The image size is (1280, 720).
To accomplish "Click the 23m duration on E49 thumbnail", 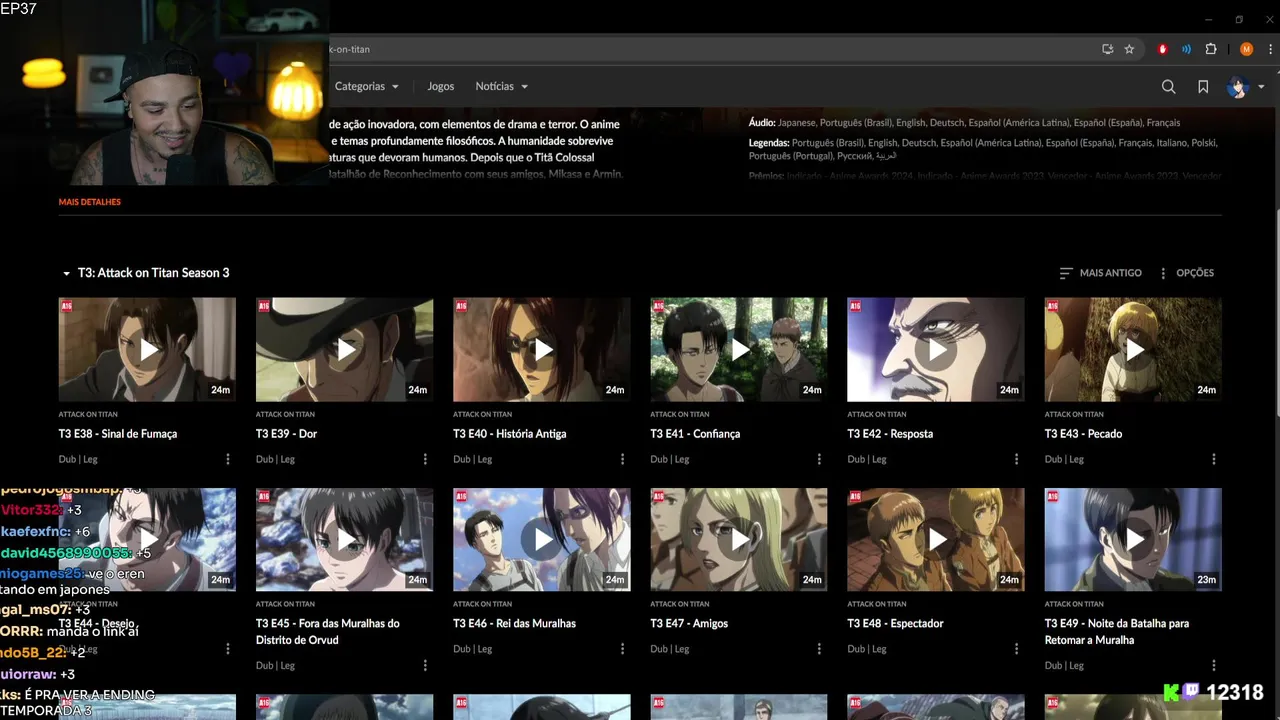I will [x=1206, y=579].
